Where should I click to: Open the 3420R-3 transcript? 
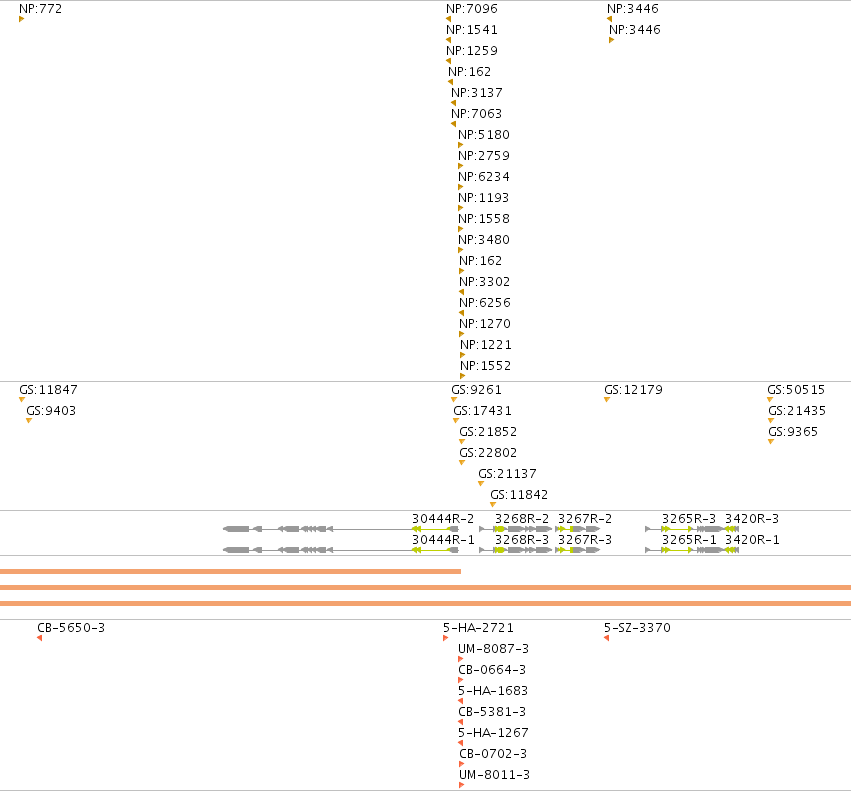coord(752,518)
